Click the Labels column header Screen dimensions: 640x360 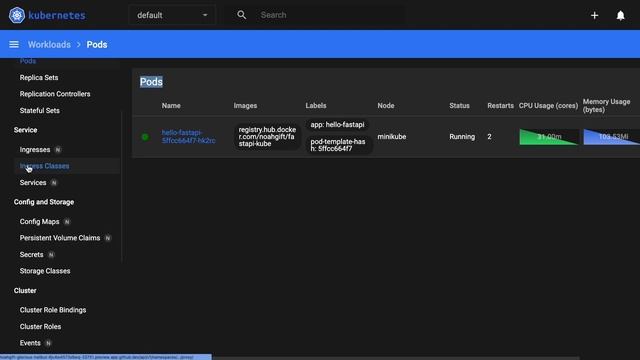click(x=316, y=106)
